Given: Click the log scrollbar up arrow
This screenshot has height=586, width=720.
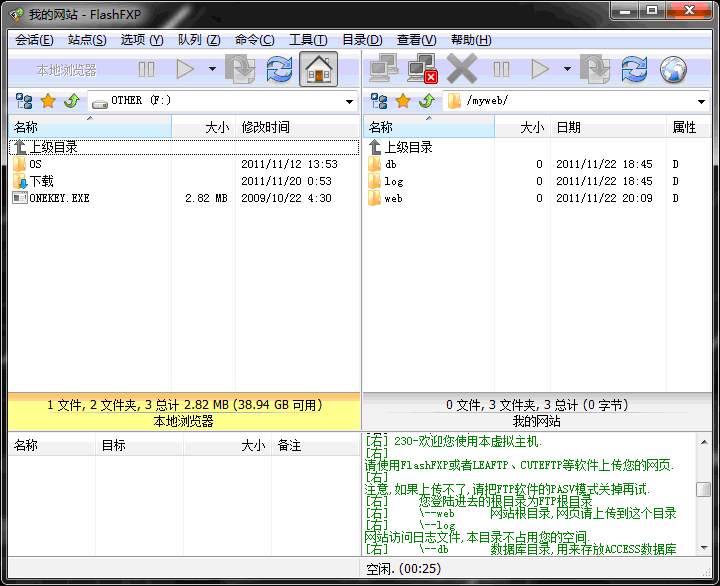Looking at the screenshot, I should 703,442.
